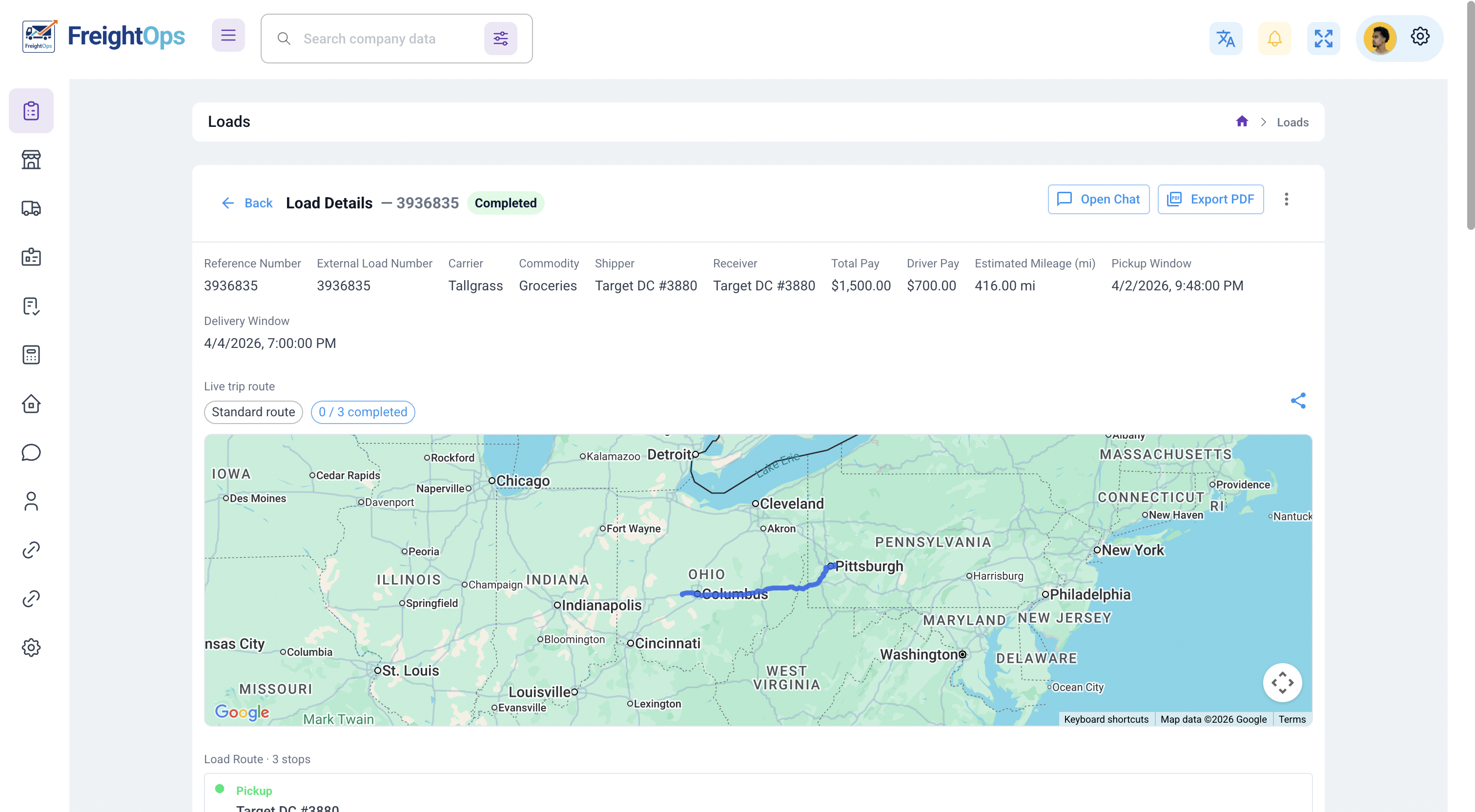Screen dimensions: 1475x812
Task: Go Back from load details
Action: click(247, 203)
